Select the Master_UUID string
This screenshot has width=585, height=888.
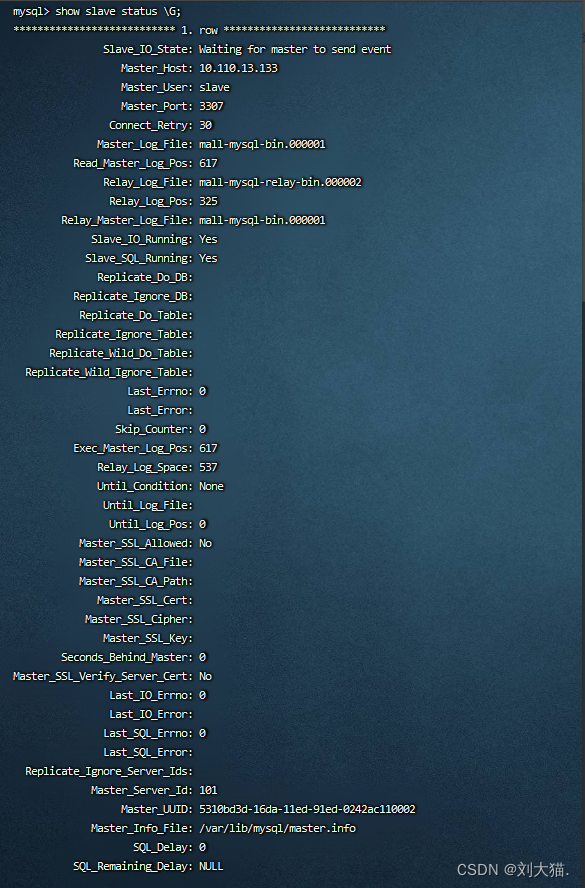coord(307,809)
